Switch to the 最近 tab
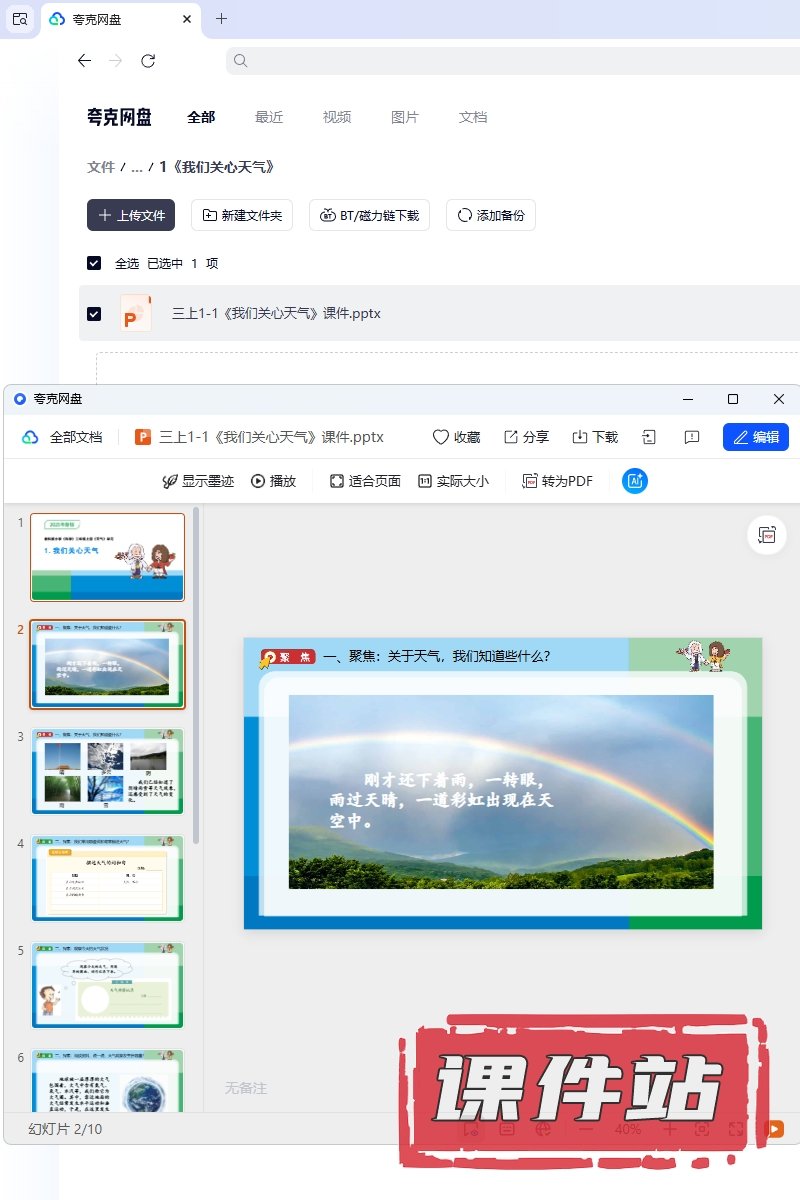The image size is (800, 1200). (x=269, y=117)
